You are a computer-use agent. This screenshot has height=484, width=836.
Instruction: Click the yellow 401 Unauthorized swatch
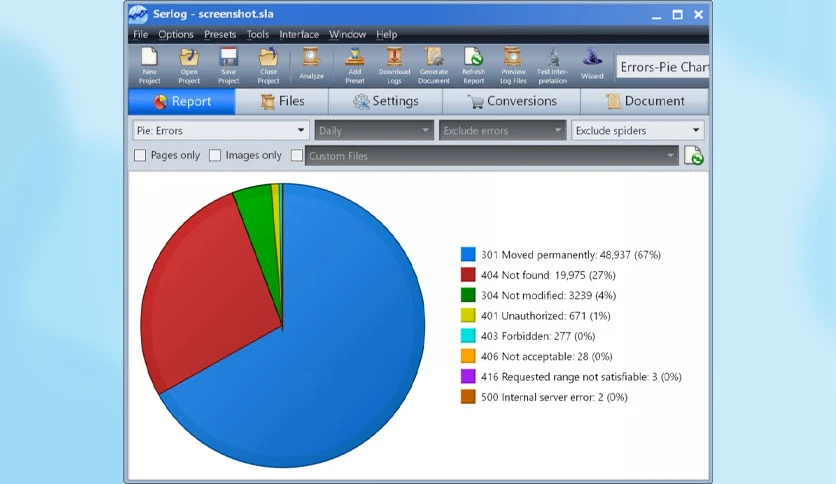(x=468, y=315)
